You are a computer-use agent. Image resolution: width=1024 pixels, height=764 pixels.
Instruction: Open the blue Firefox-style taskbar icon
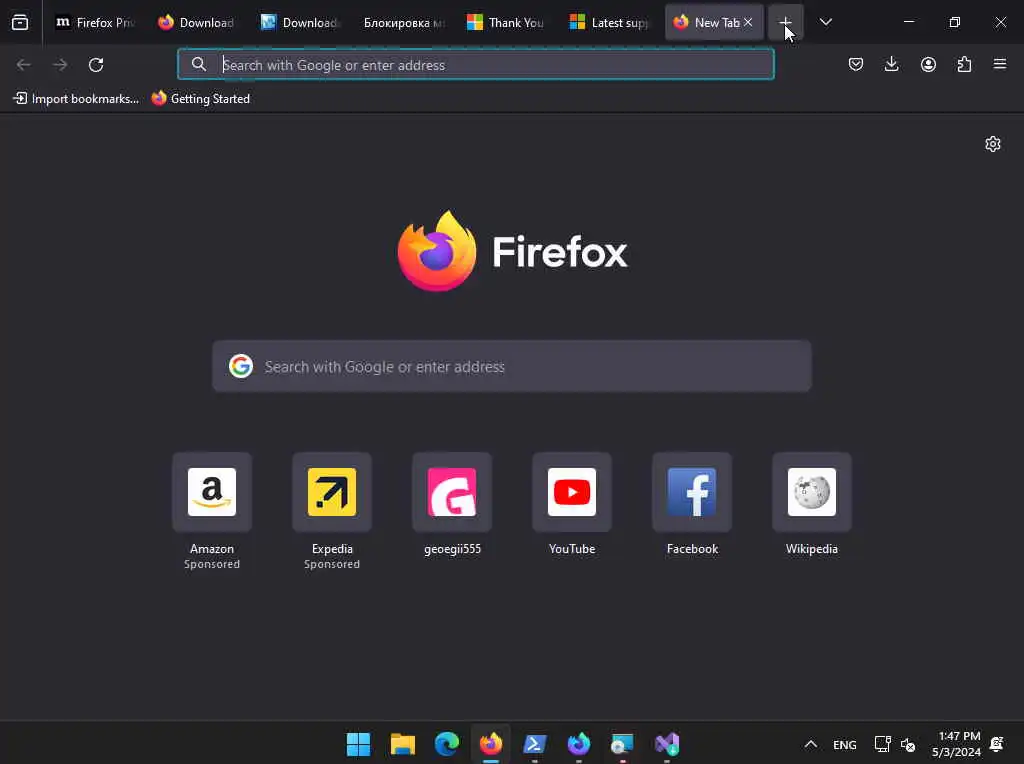pyautogui.click(x=579, y=744)
